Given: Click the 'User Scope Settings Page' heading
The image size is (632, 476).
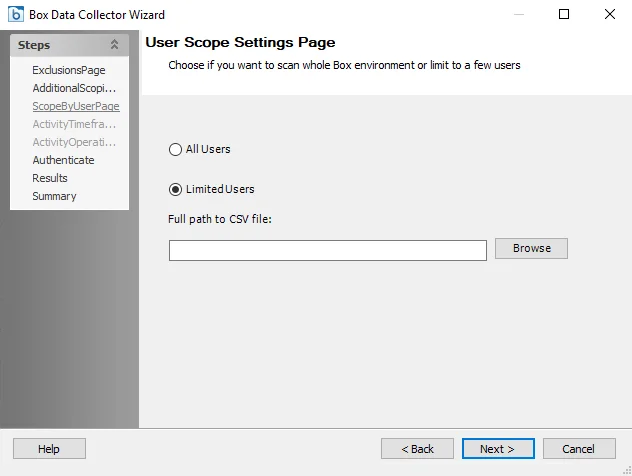Looking at the screenshot, I should click(x=240, y=43).
